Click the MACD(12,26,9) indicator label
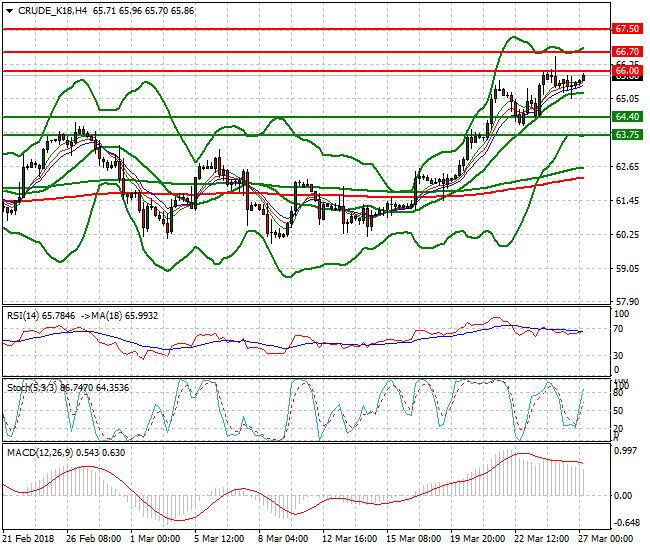The width and height of the screenshot is (650, 550). [40, 453]
